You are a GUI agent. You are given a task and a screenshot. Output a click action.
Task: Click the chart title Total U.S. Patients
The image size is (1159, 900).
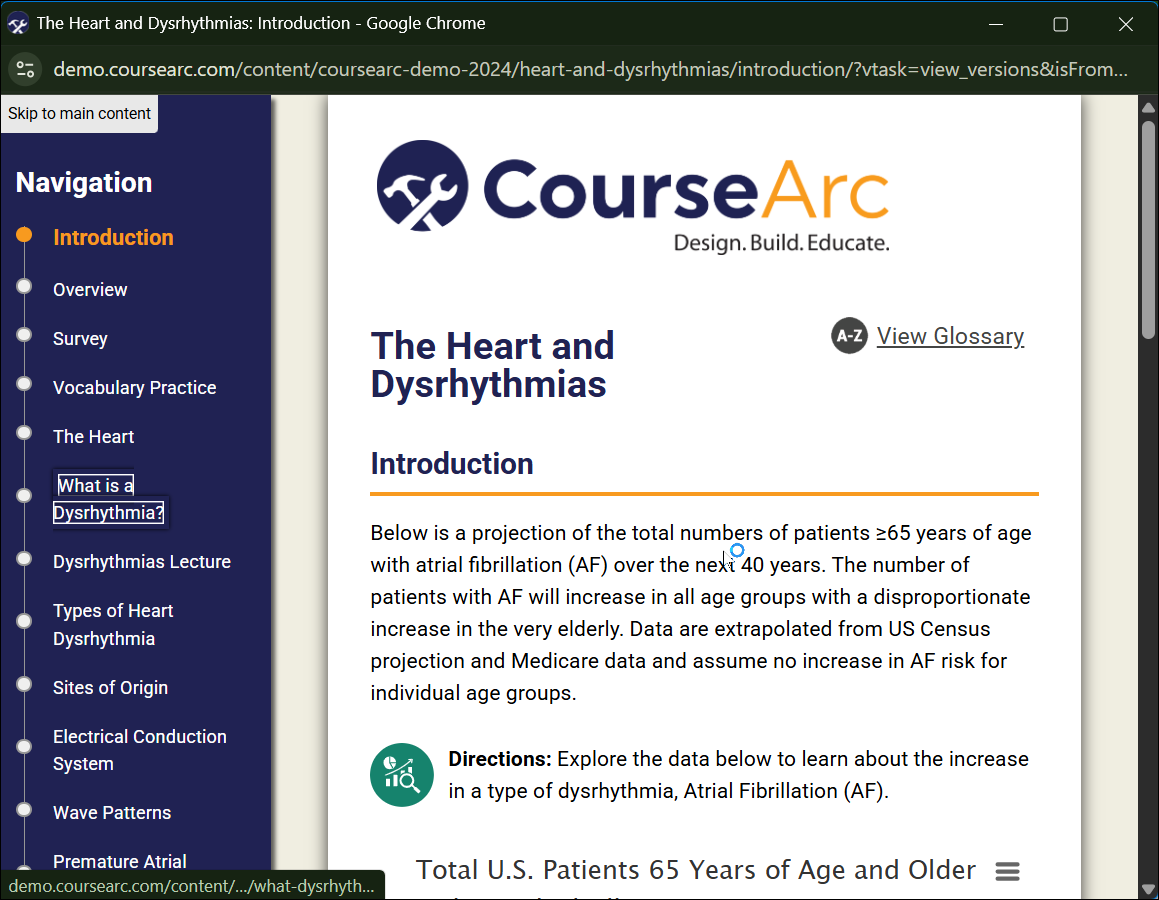coord(696,870)
